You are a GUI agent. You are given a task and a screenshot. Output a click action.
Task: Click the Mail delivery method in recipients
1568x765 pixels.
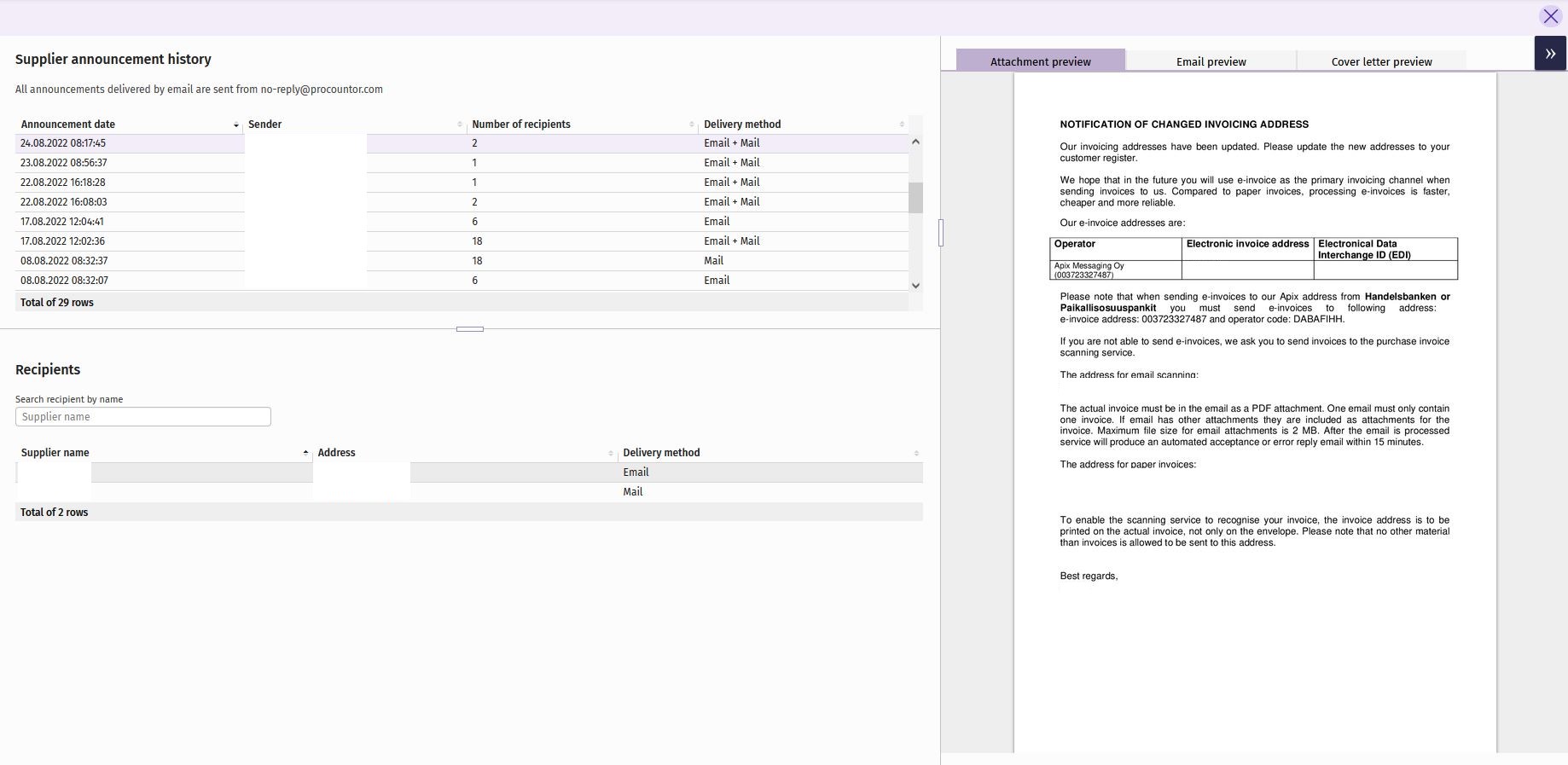(632, 491)
